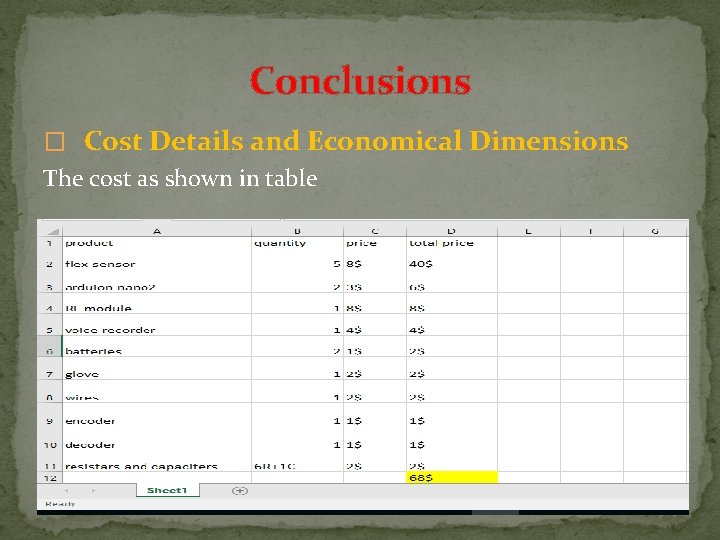Click 'Cost Details and Economical Dimensions' heading
Viewport: 720px width, 540px height.
point(356,141)
